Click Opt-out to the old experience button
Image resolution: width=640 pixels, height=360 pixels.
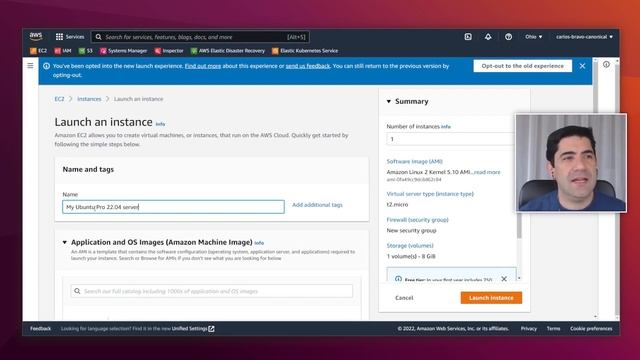coord(522,66)
